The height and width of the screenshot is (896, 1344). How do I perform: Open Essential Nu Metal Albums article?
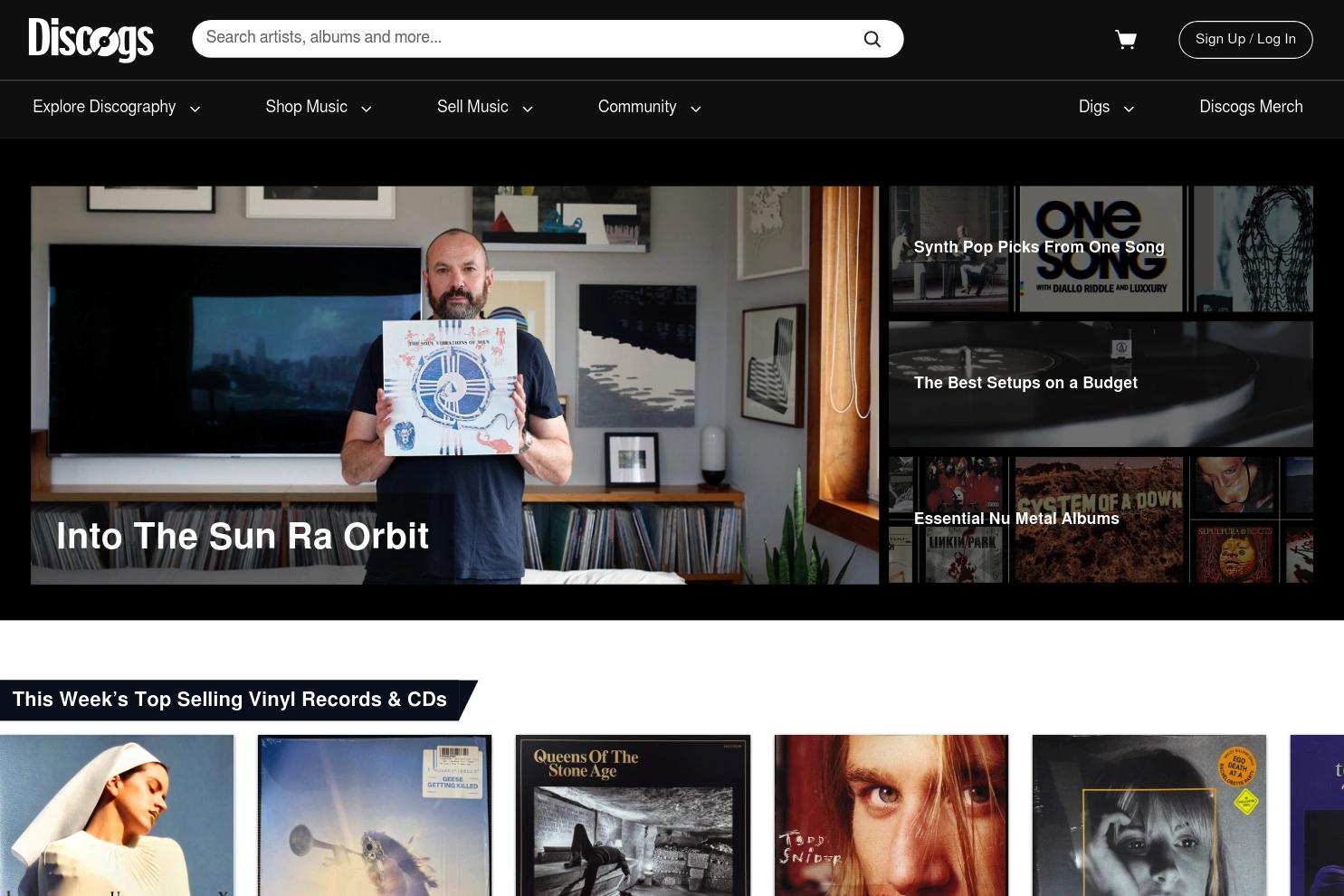click(x=1101, y=519)
